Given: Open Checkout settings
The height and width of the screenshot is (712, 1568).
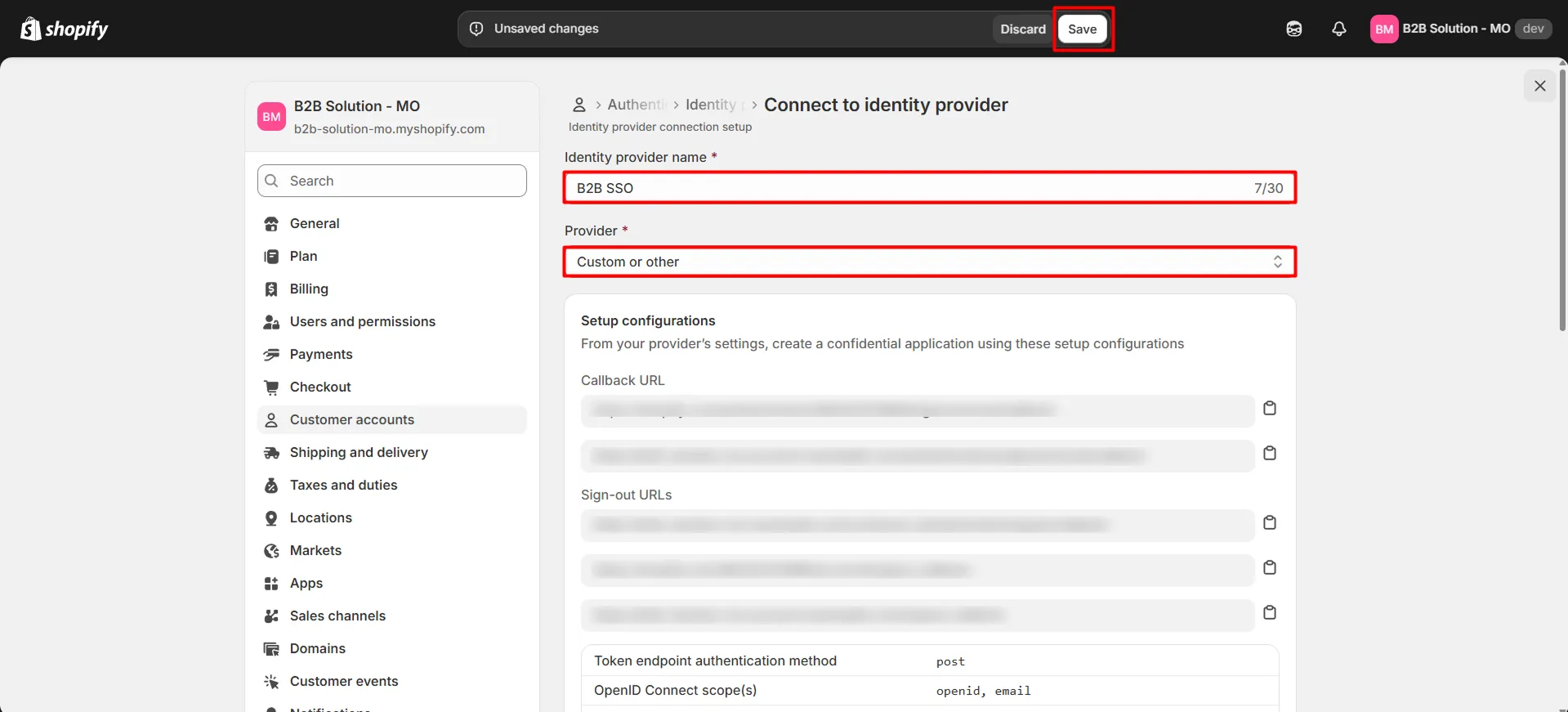Looking at the screenshot, I should click(392, 387).
